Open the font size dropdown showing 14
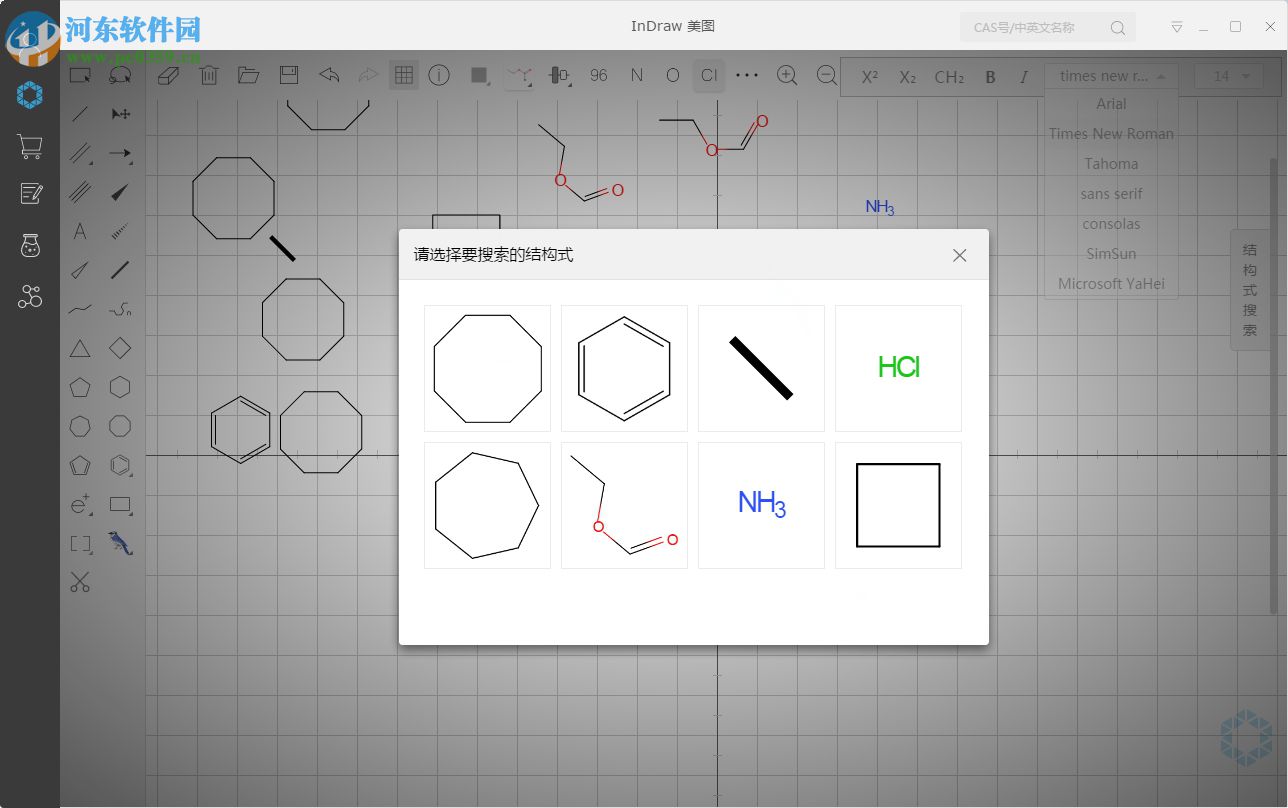 [x=1228, y=76]
